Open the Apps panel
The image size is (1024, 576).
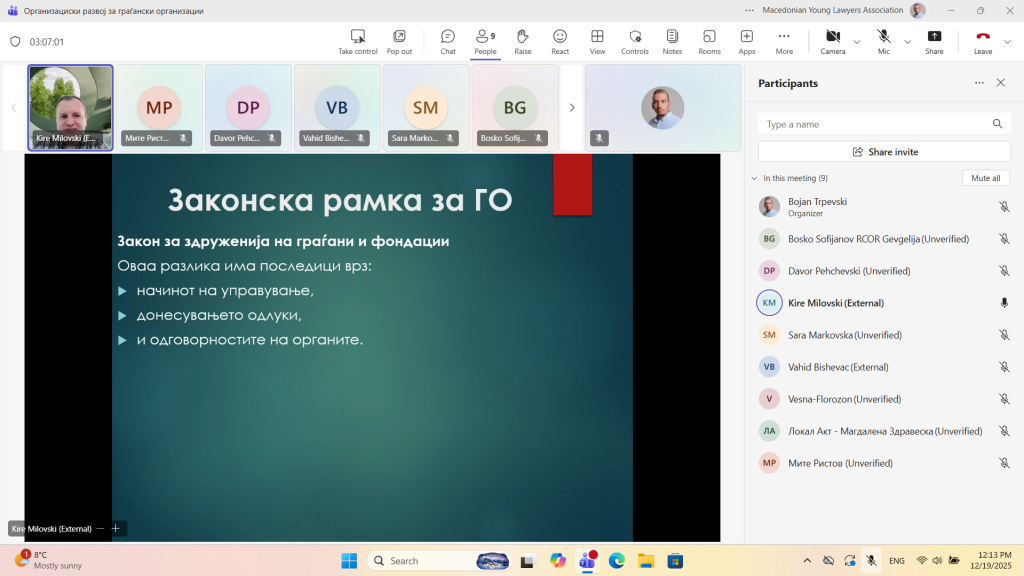(746, 38)
